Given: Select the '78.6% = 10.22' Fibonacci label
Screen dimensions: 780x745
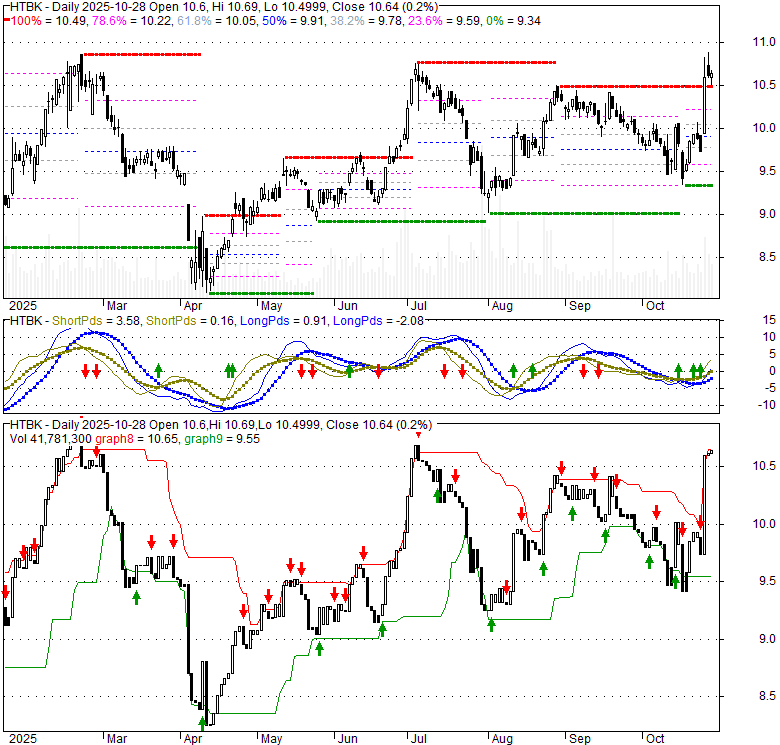Looking at the screenshot, I should pyautogui.click(x=132, y=21).
